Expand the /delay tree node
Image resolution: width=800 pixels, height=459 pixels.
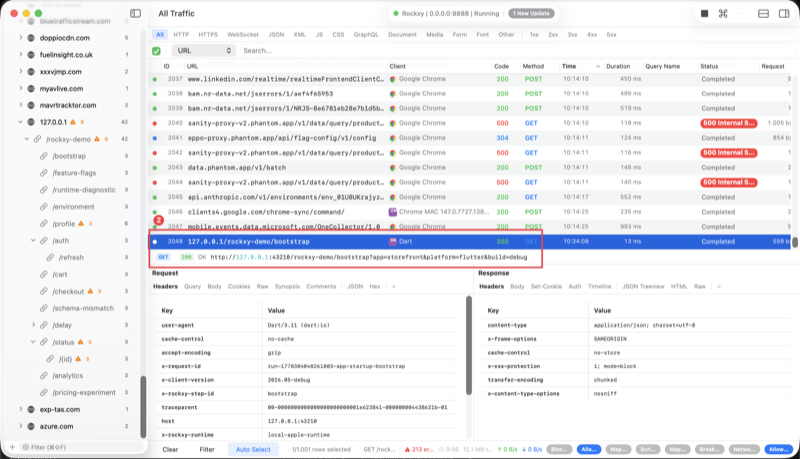(33, 325)
